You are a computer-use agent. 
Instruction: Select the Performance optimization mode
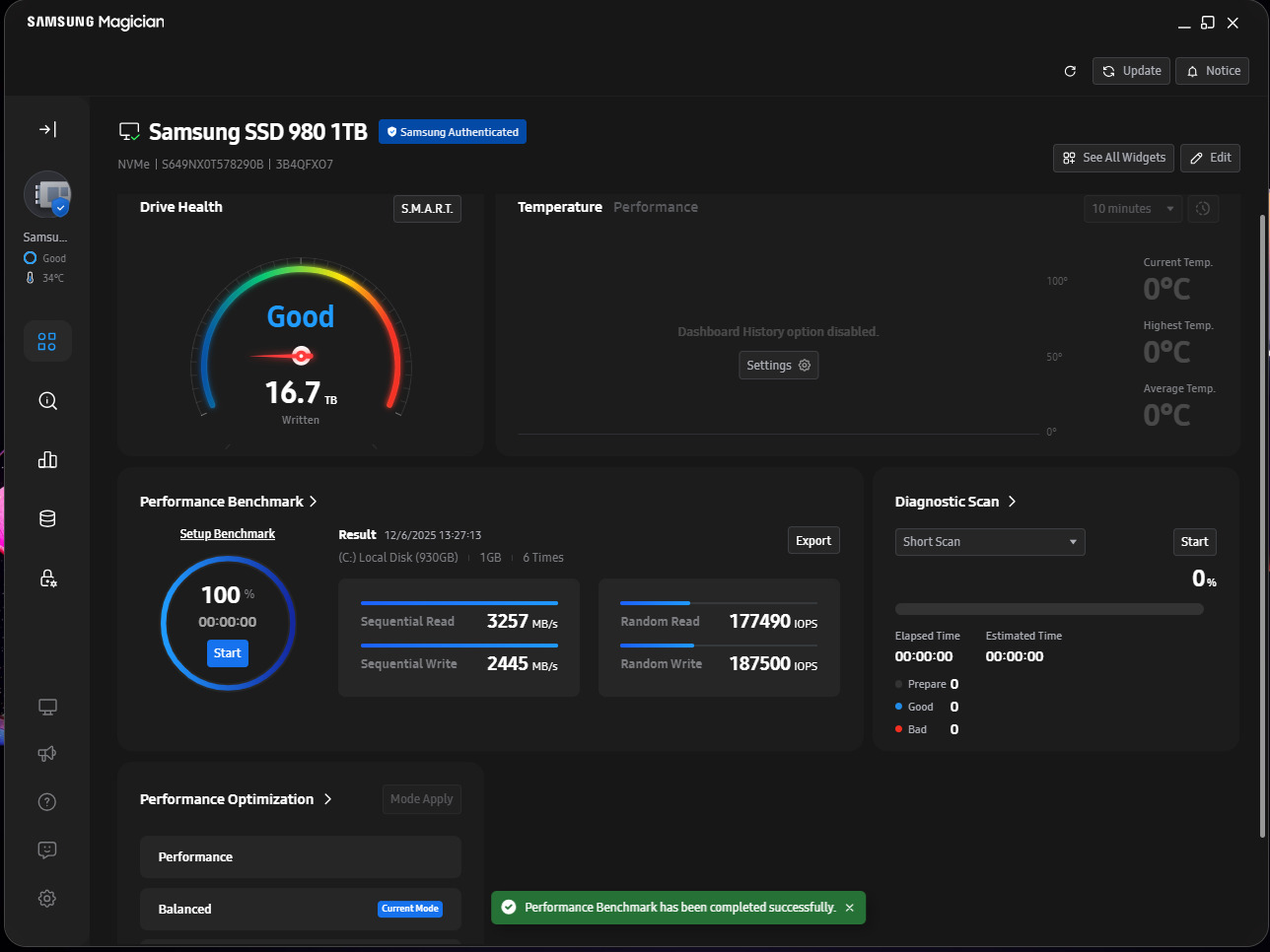pyautogui.click(x=301, y=857)
